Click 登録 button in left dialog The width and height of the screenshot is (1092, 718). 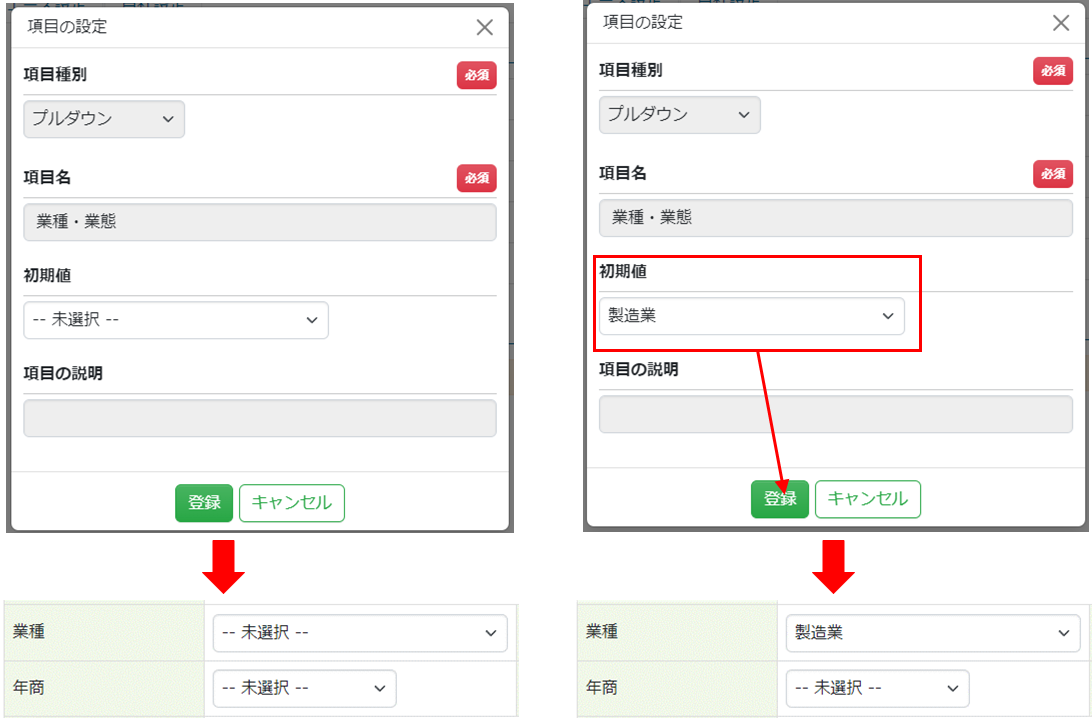pyautogui.click(x=204, y=503)
